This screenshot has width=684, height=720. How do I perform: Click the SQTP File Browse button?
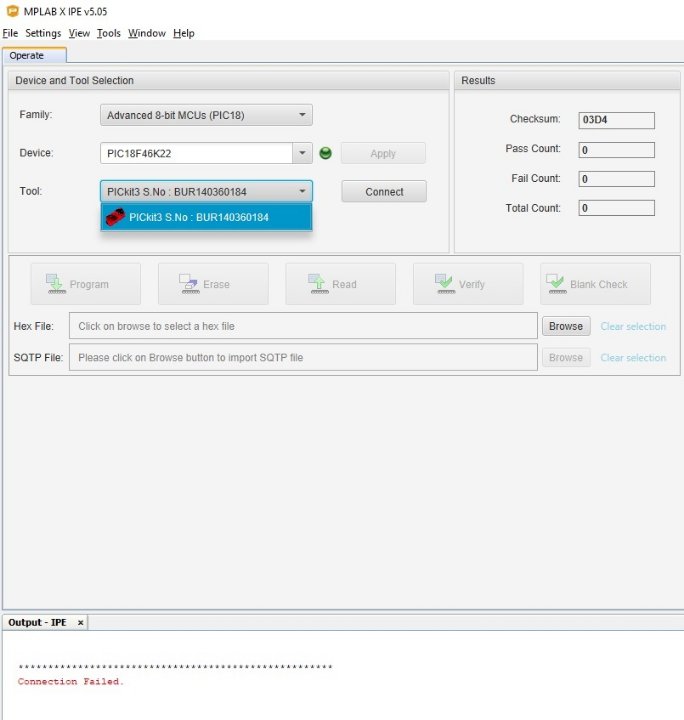click(566, 357)
